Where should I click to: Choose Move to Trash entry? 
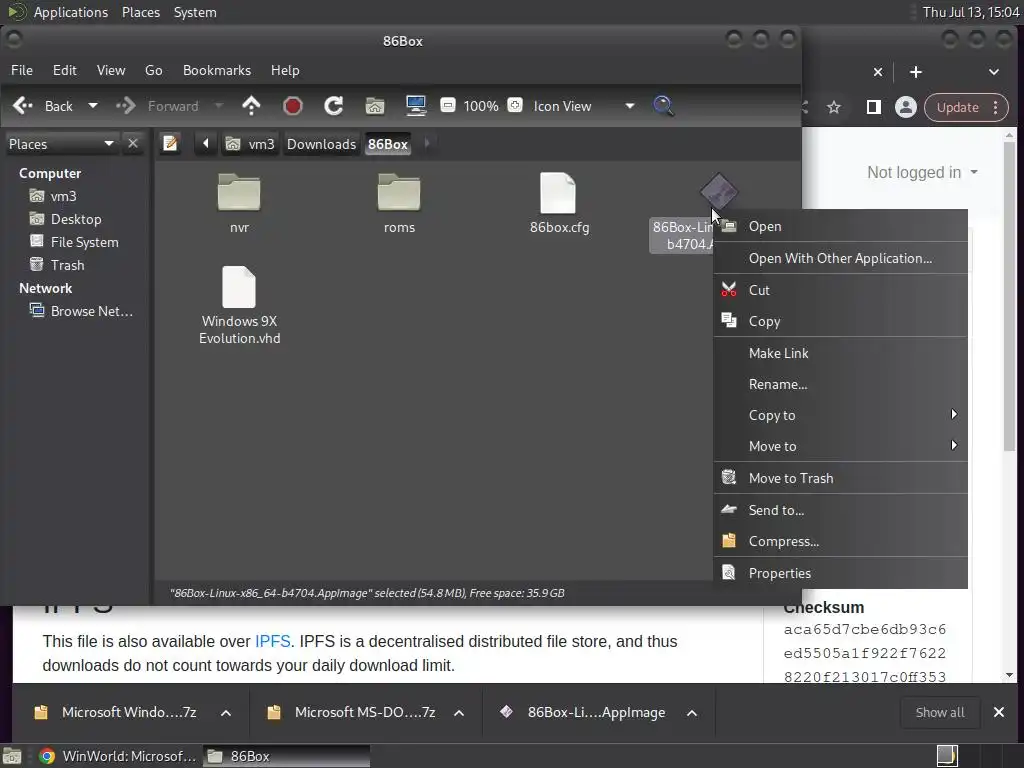point(840,478)
